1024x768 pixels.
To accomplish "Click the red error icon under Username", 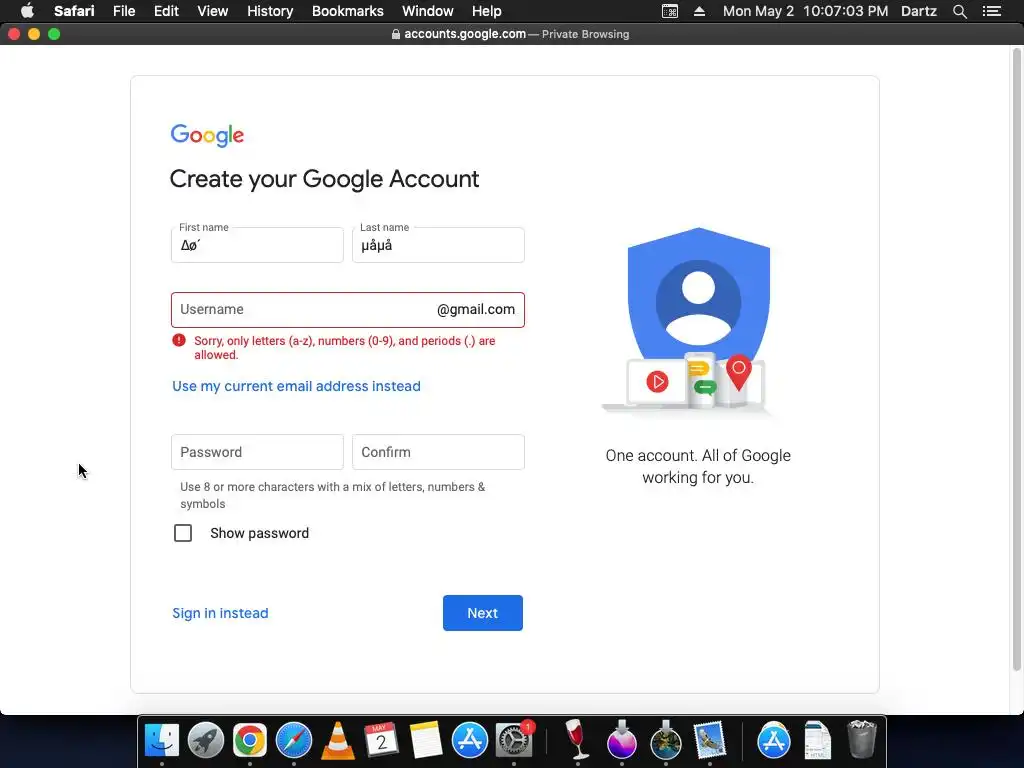I will point(179,340).
